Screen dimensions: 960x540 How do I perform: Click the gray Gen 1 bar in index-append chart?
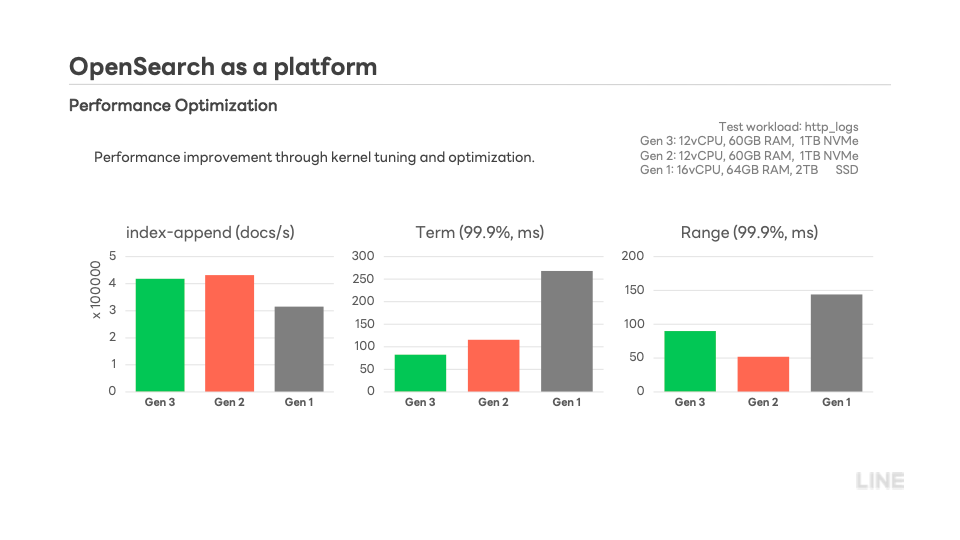click(298, 349)
